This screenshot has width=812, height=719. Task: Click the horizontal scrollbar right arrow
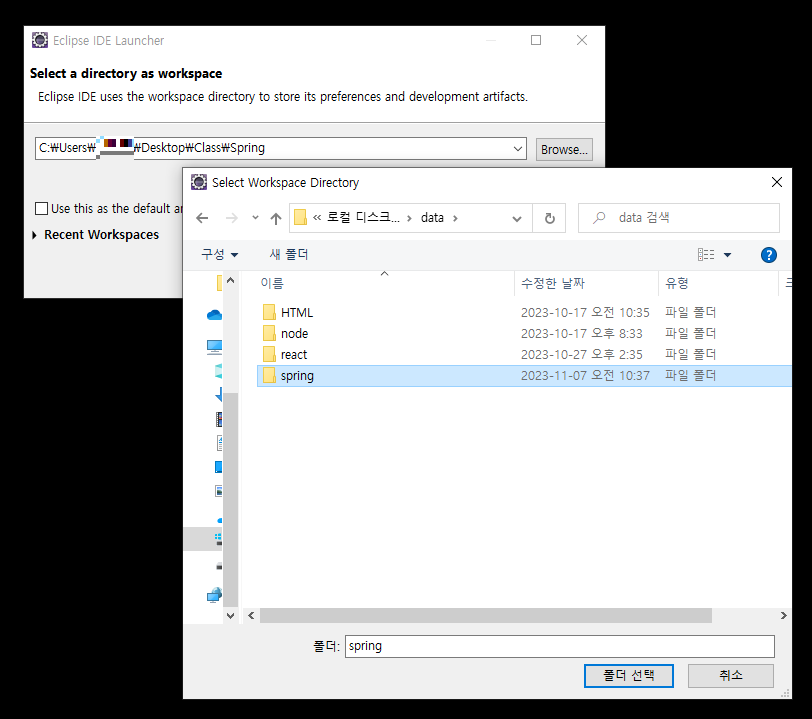[784, 615]
